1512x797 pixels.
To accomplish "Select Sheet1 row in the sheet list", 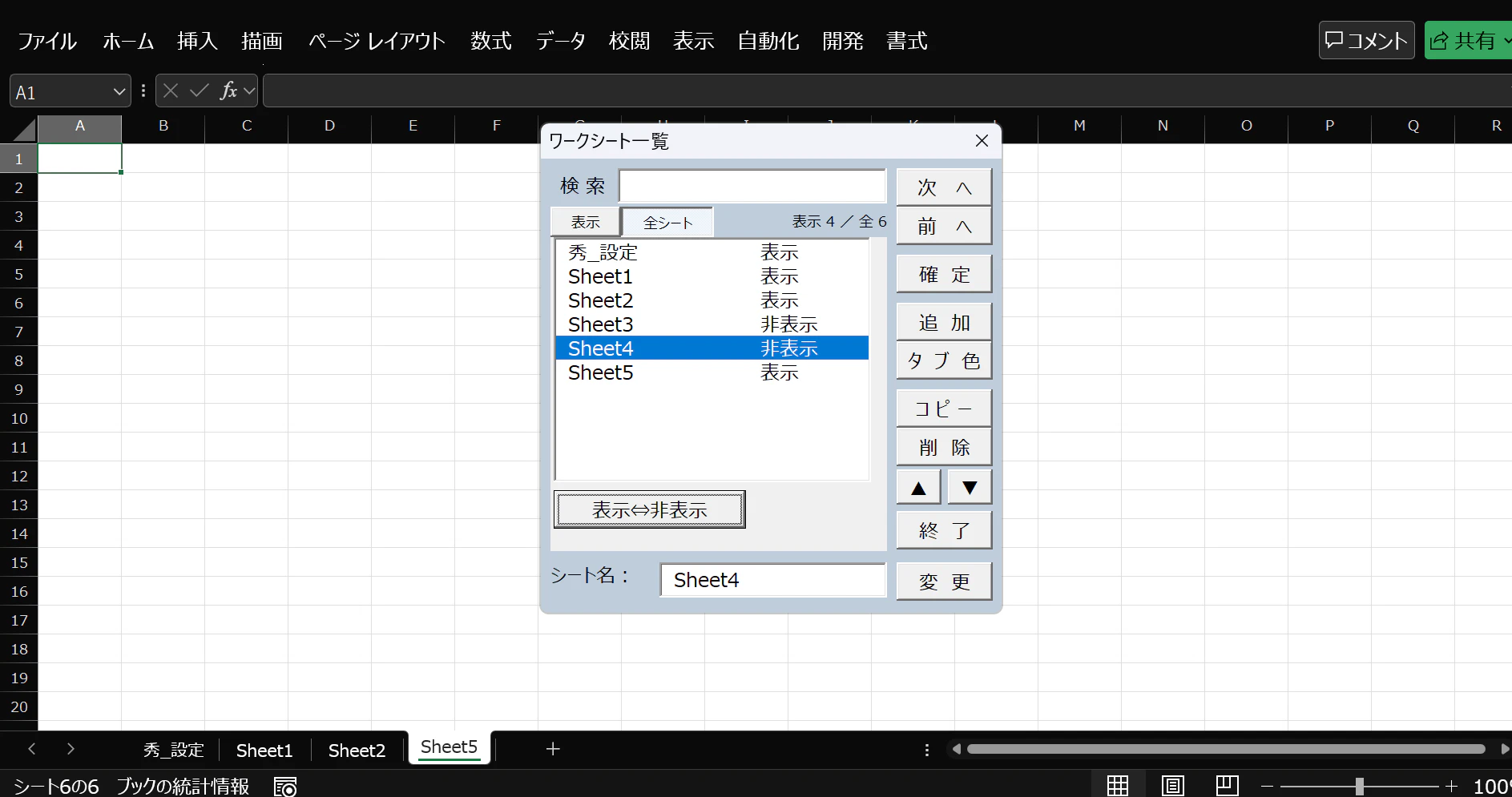I will (712, 276).
